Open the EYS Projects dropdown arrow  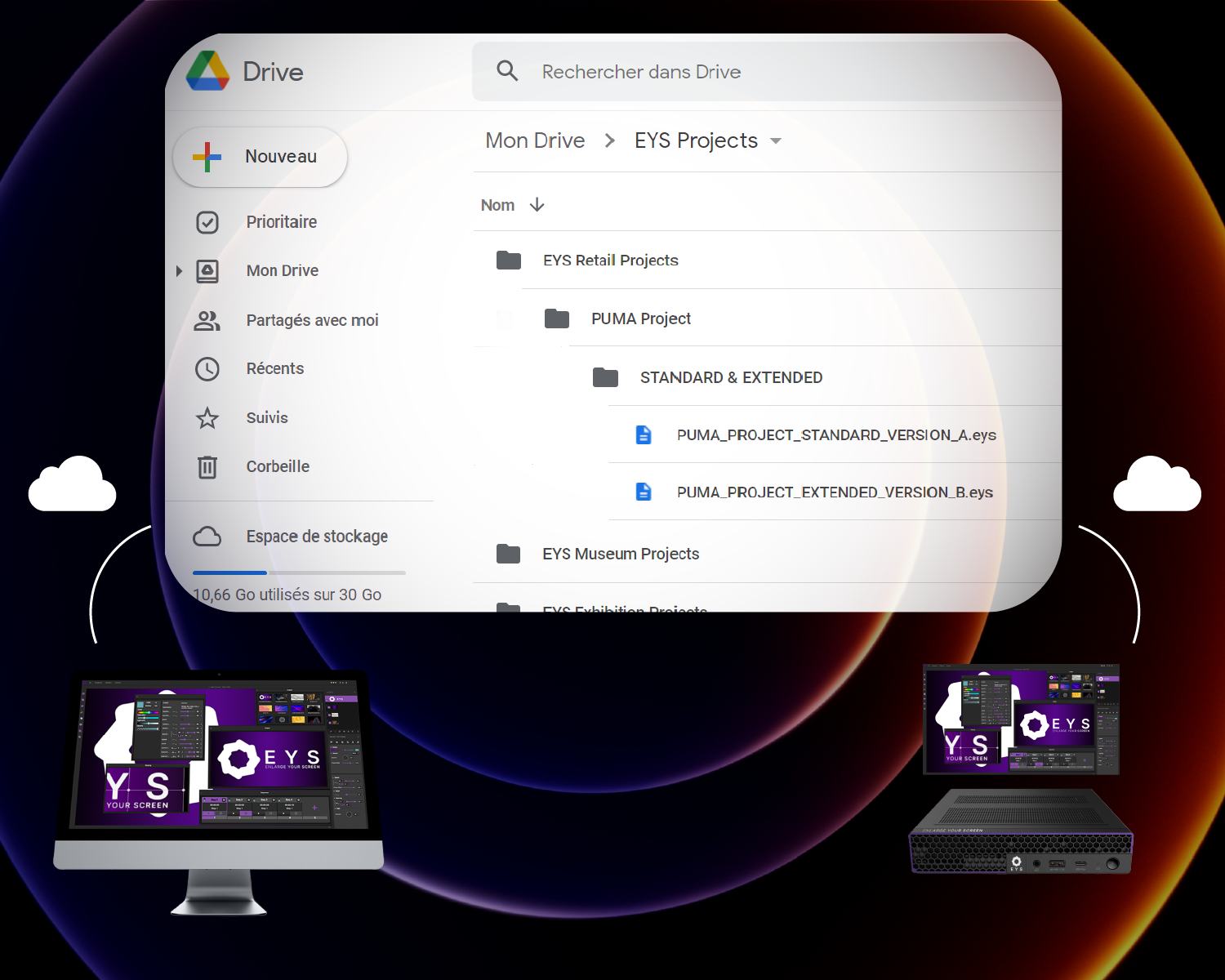[x=776, y=141]
